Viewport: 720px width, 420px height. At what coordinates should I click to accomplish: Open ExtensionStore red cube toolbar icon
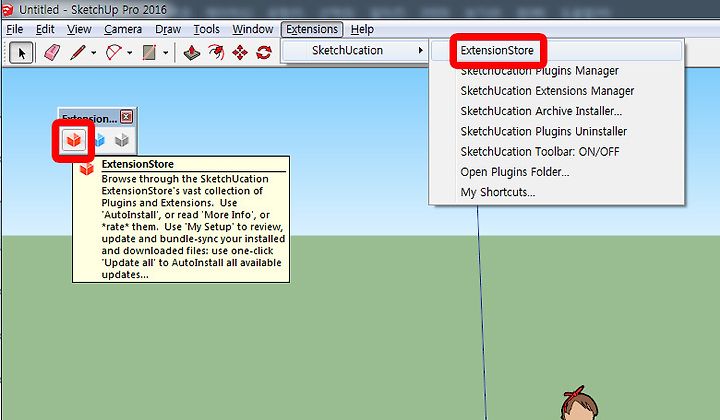(x=74, y=140)
